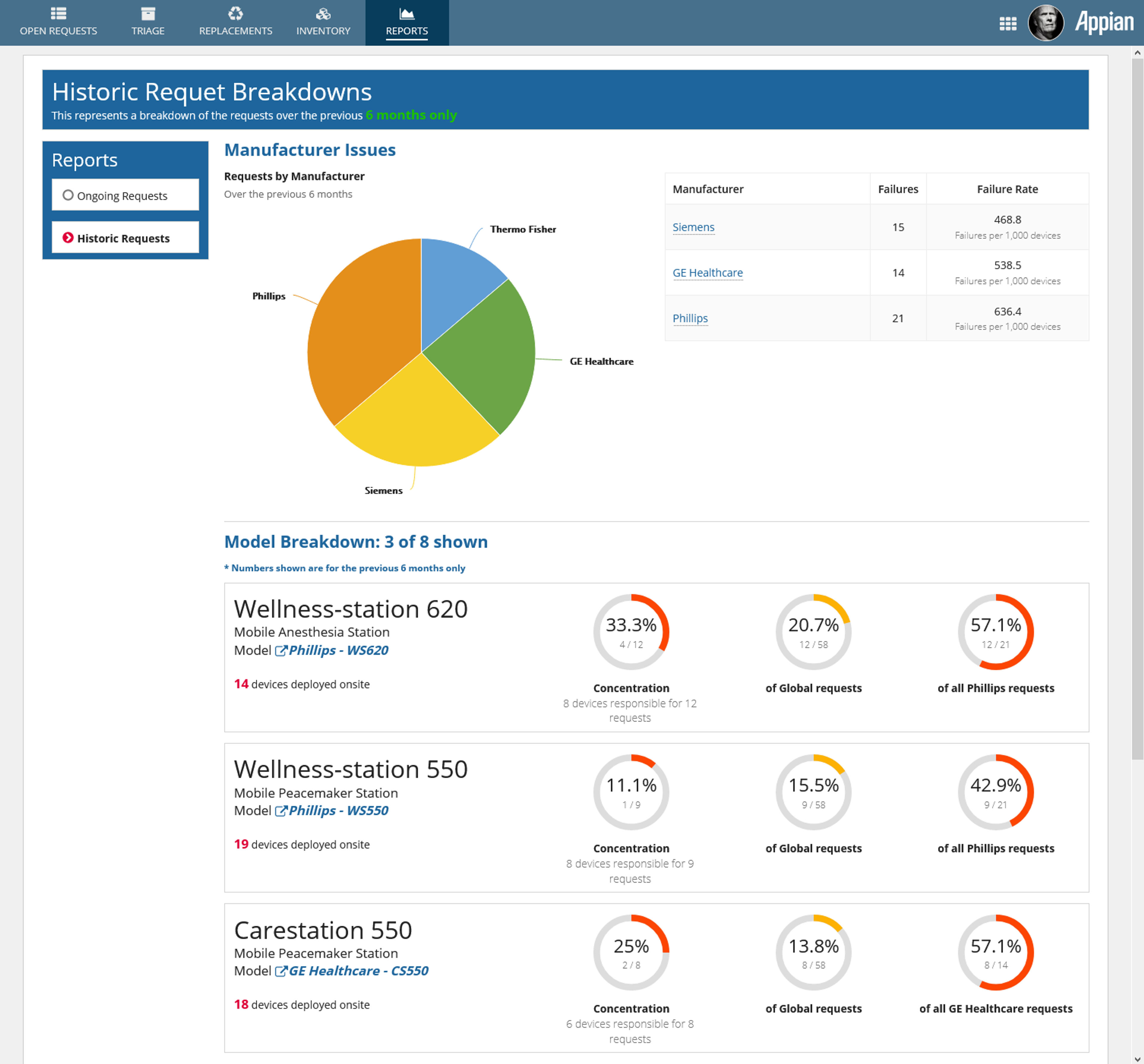Viewport: 1144px width, 1064px height.
Task: Select the Historic Requests report
Action: click(125, 238)
